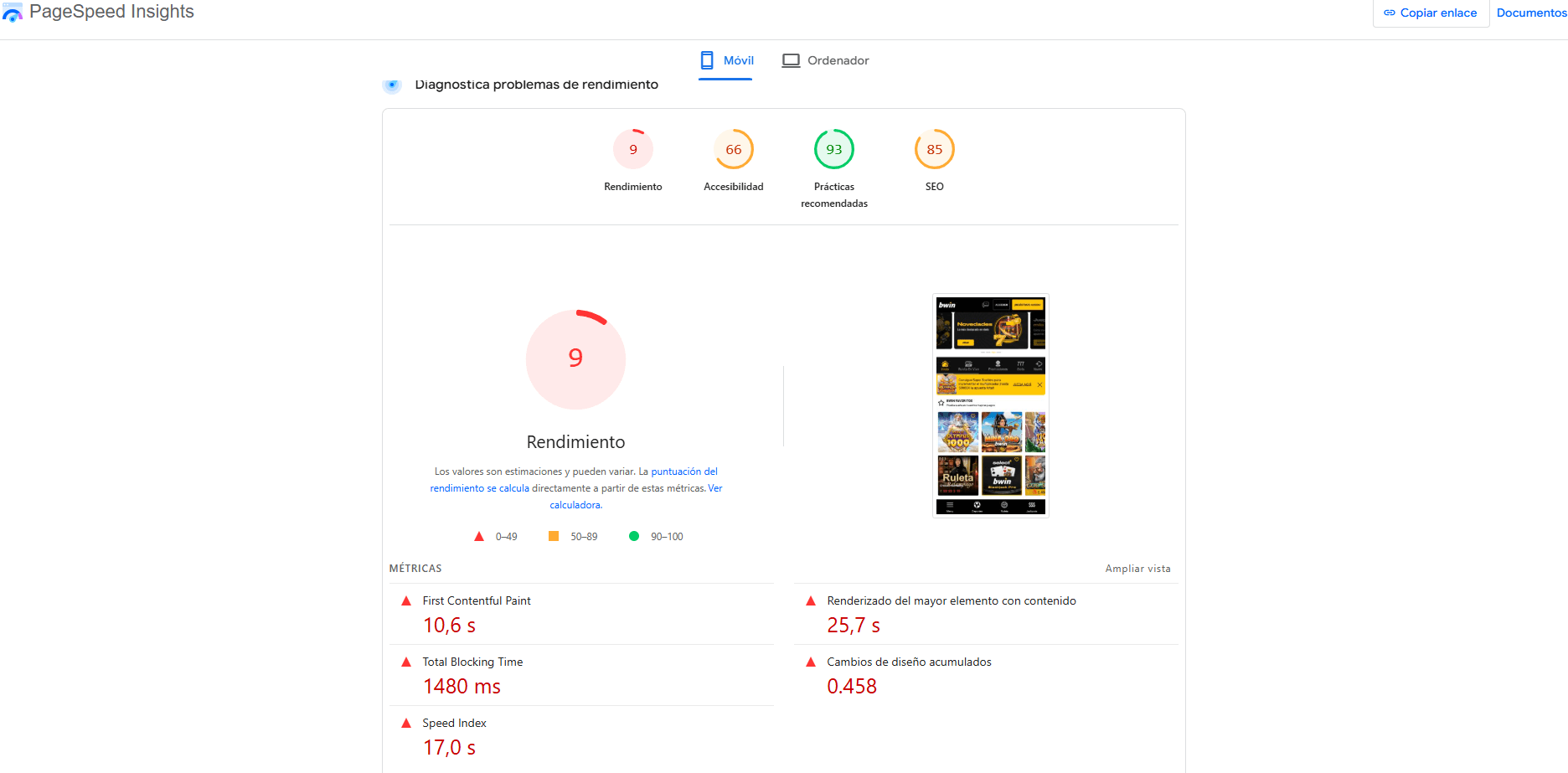This screenshot has width=1568, height=773.
Task: Click the Total Blocking Time metric row
Action: click(x=581, y=675)
